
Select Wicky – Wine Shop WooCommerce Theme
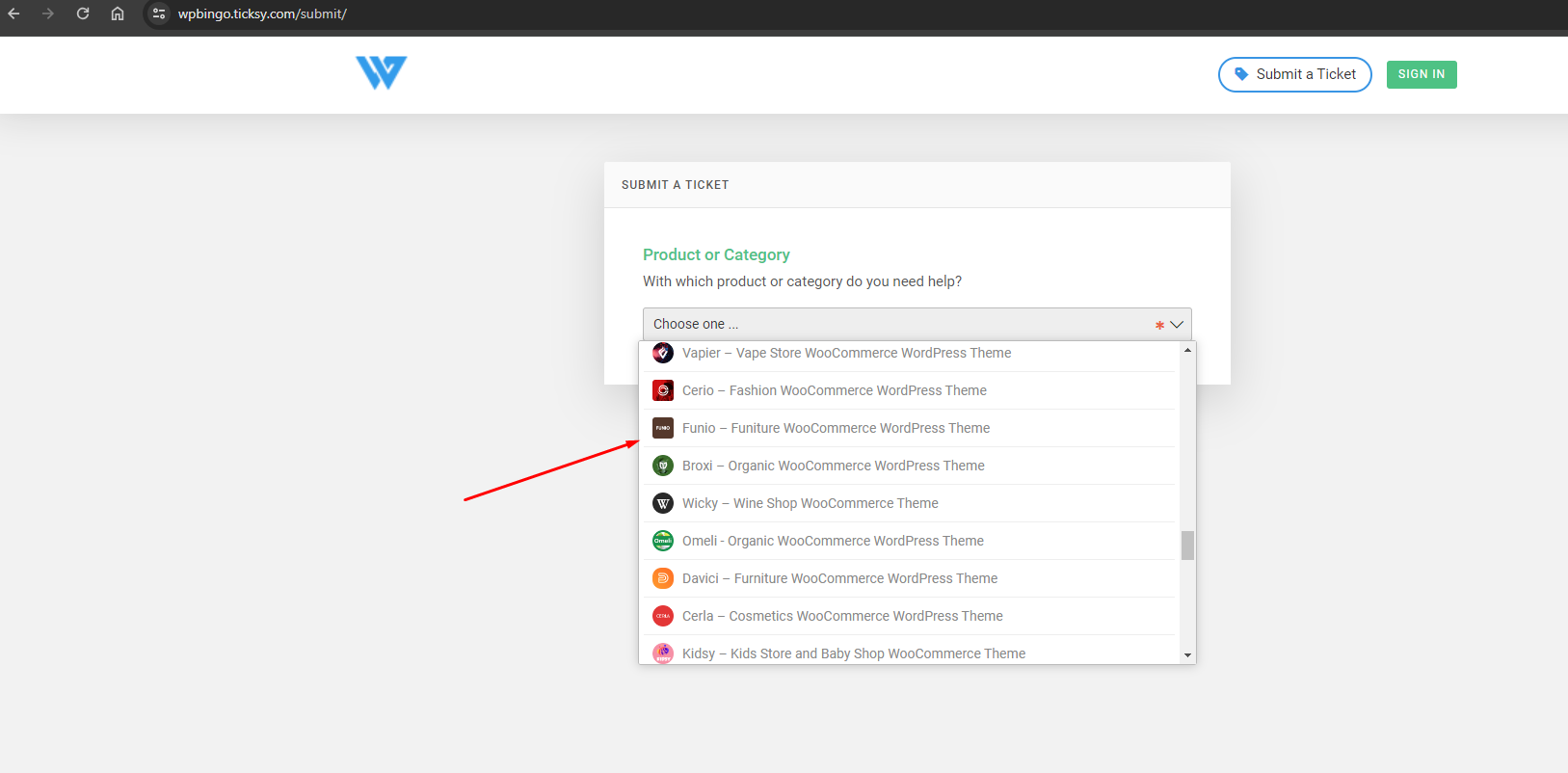907,503
